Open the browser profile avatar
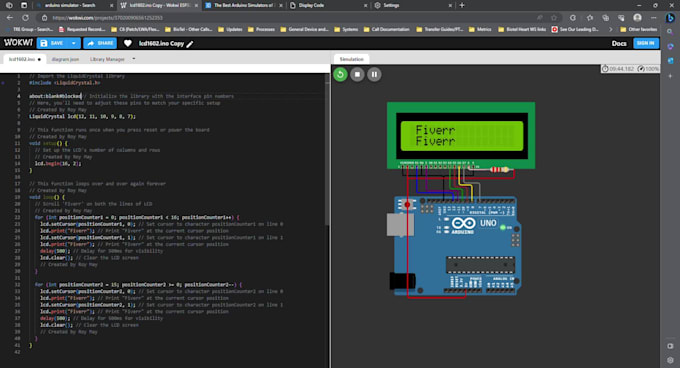Viewport: 680px width, 368px height. [x=637, y=18]
